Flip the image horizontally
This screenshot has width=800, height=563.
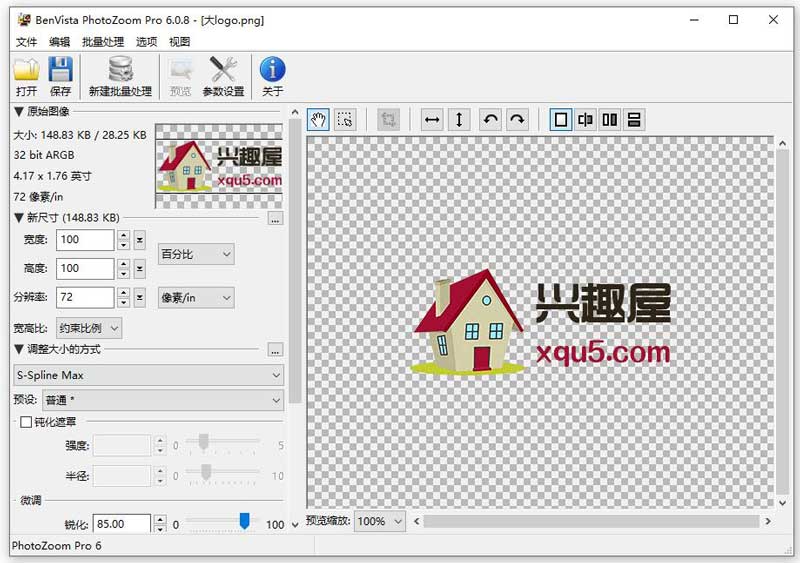[x=432, y=120]
